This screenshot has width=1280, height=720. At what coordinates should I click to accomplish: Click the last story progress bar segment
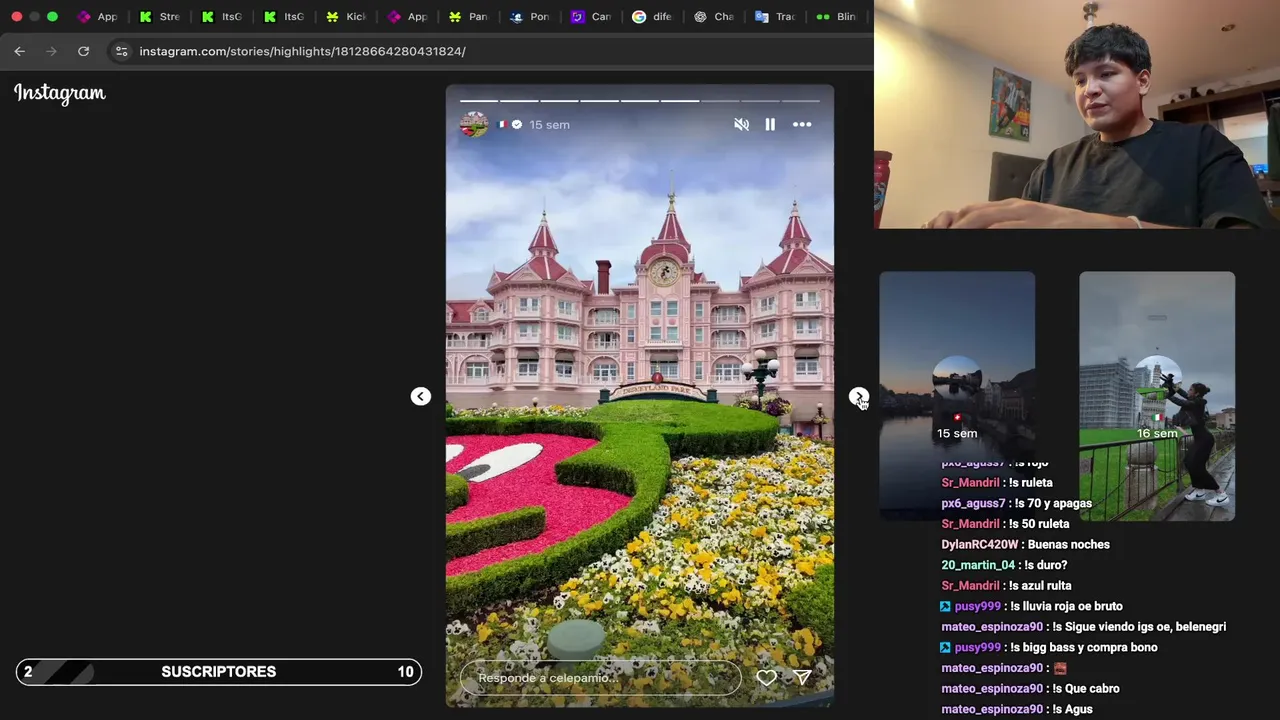(x=801, y=100)
